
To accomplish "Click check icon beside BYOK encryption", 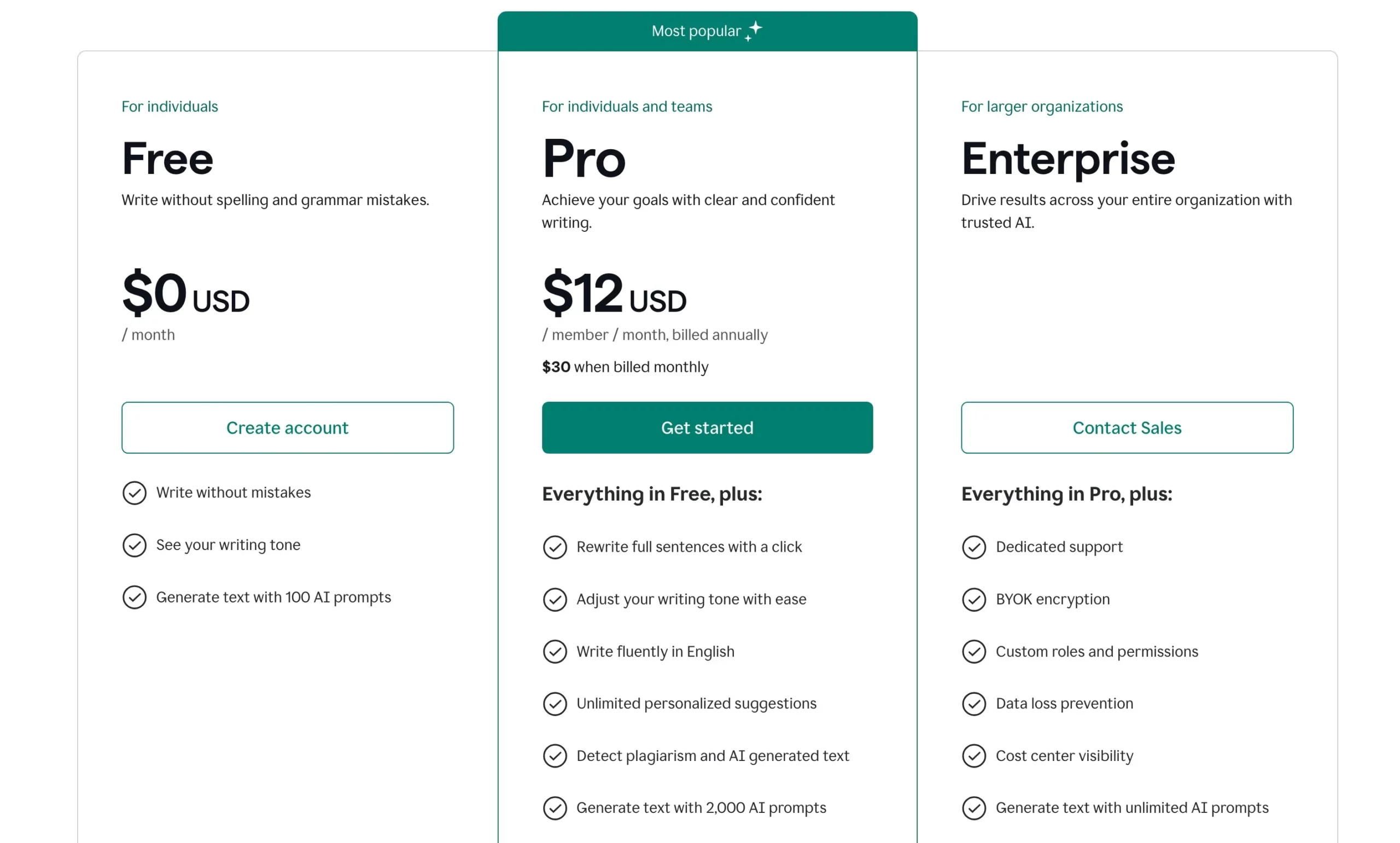I will (x=974, y=599).
